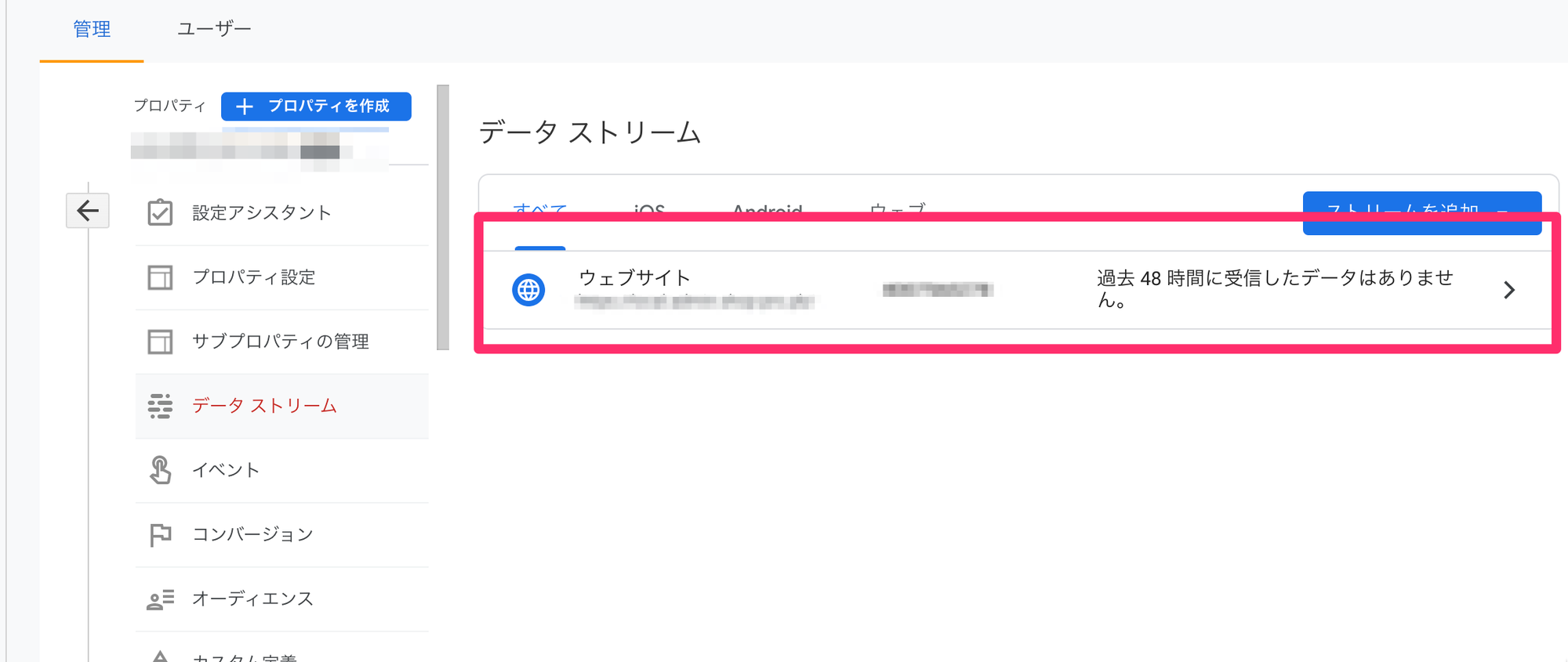Click the コンバージョン flag icon

coord(160,534)
